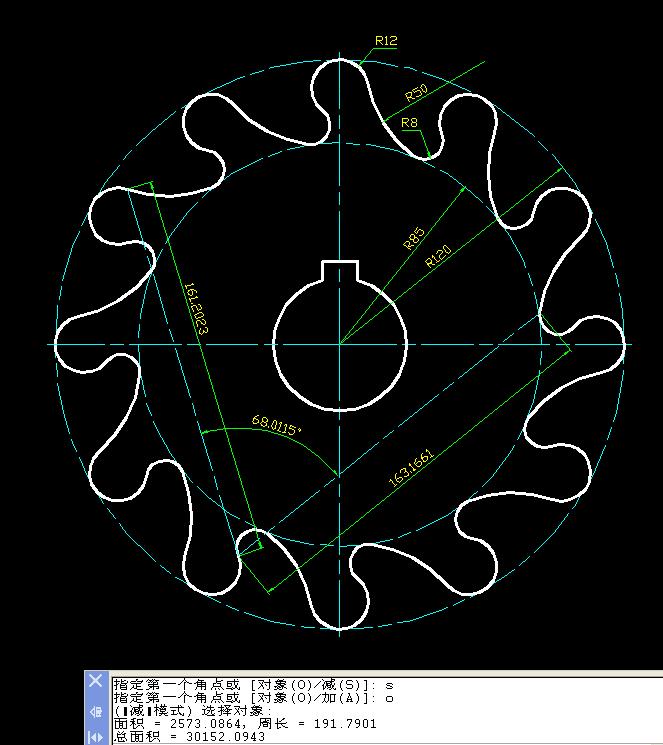Click the (减模式) 选择对象 prompt line
Screen dimensions: 663x745
click(193, 711)
